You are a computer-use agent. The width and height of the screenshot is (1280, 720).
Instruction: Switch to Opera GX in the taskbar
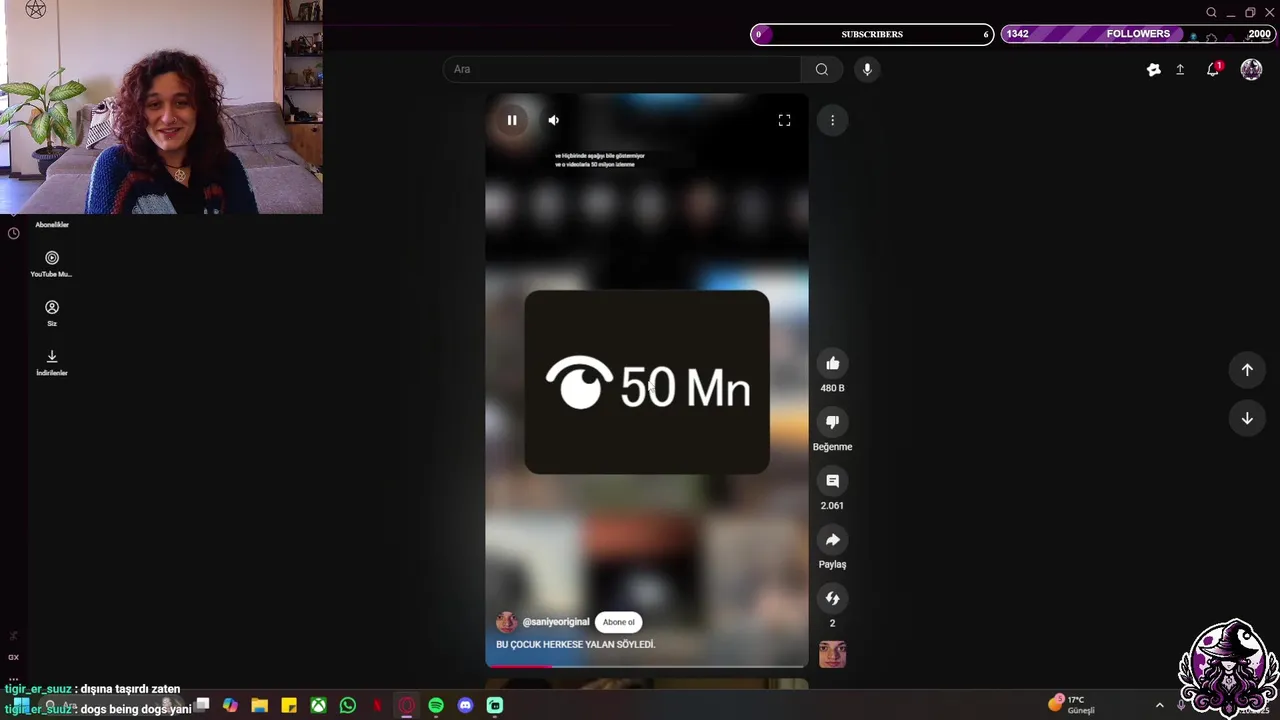click(x=407, y=706)
